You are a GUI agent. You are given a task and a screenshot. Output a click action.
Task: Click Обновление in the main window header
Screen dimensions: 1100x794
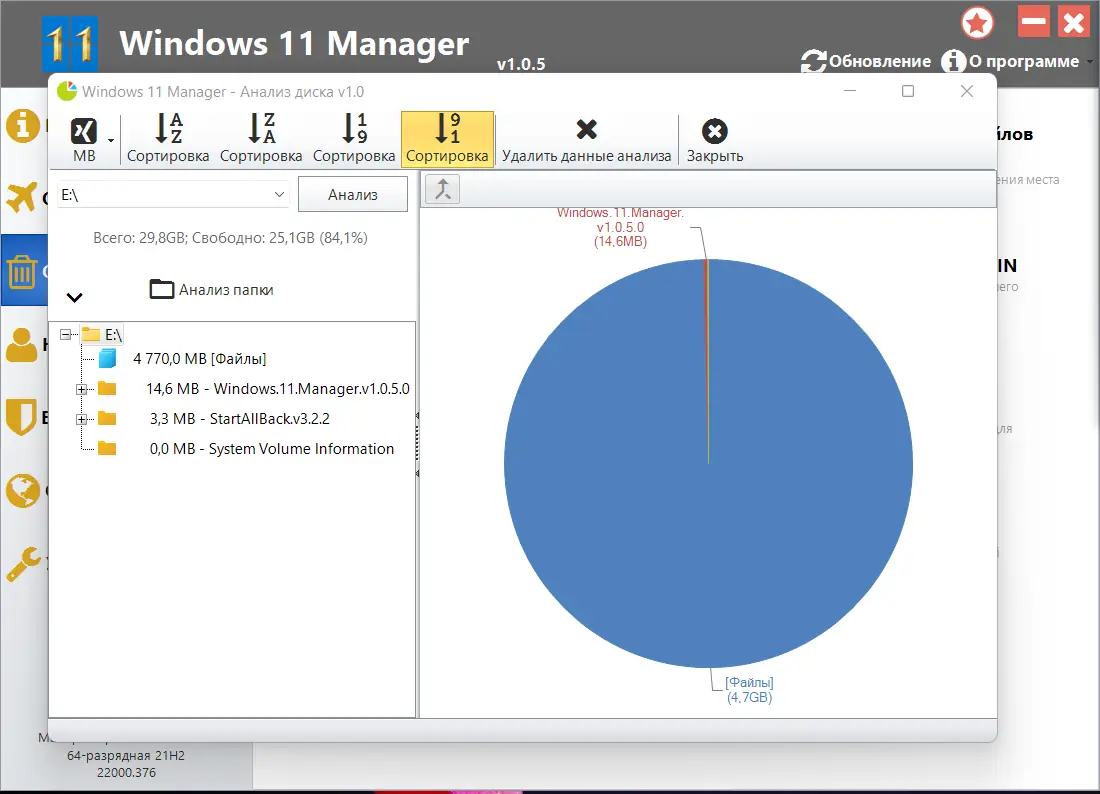click(866, 62)
